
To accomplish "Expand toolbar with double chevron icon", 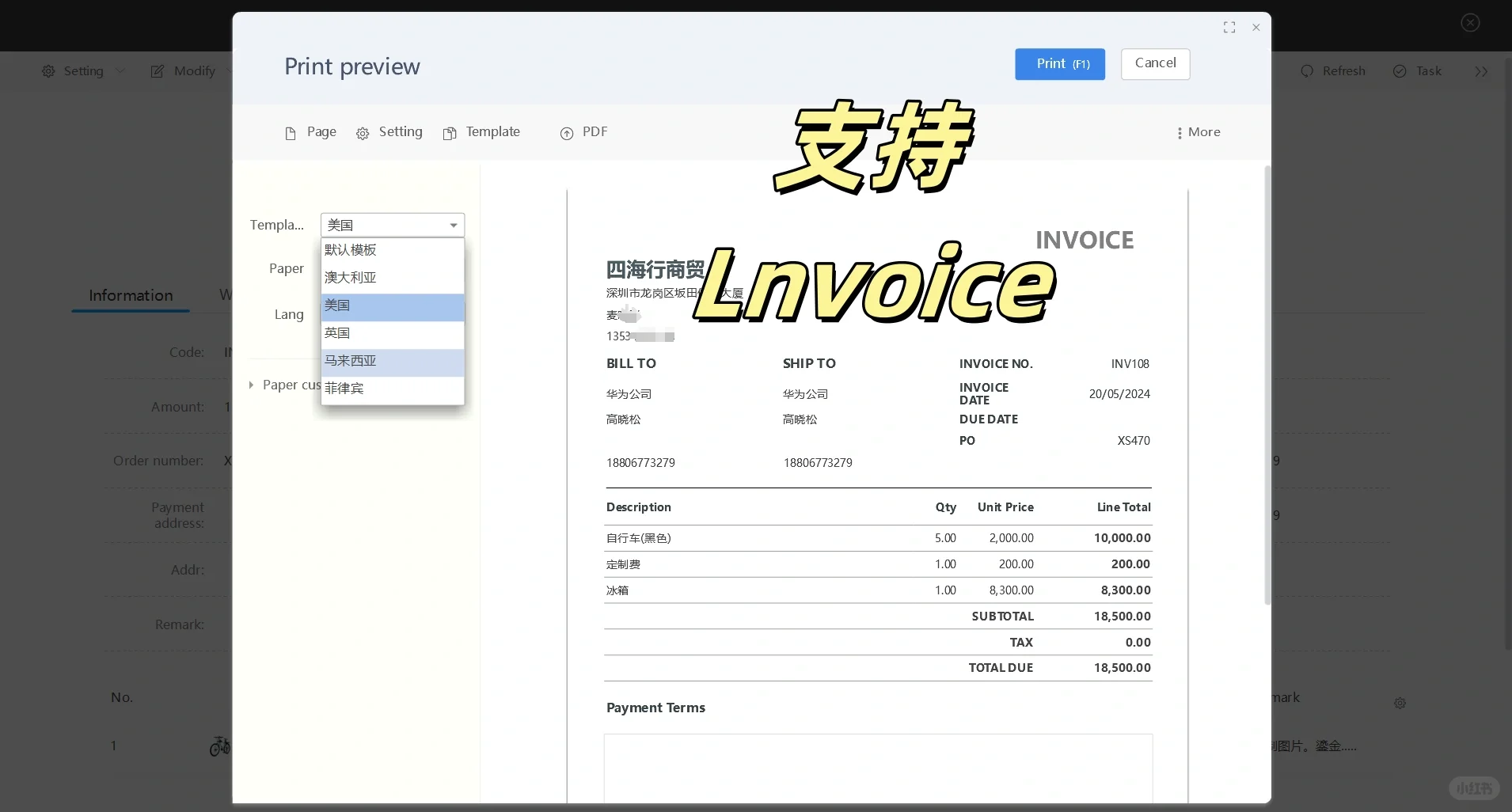I will click(1481, 72).
